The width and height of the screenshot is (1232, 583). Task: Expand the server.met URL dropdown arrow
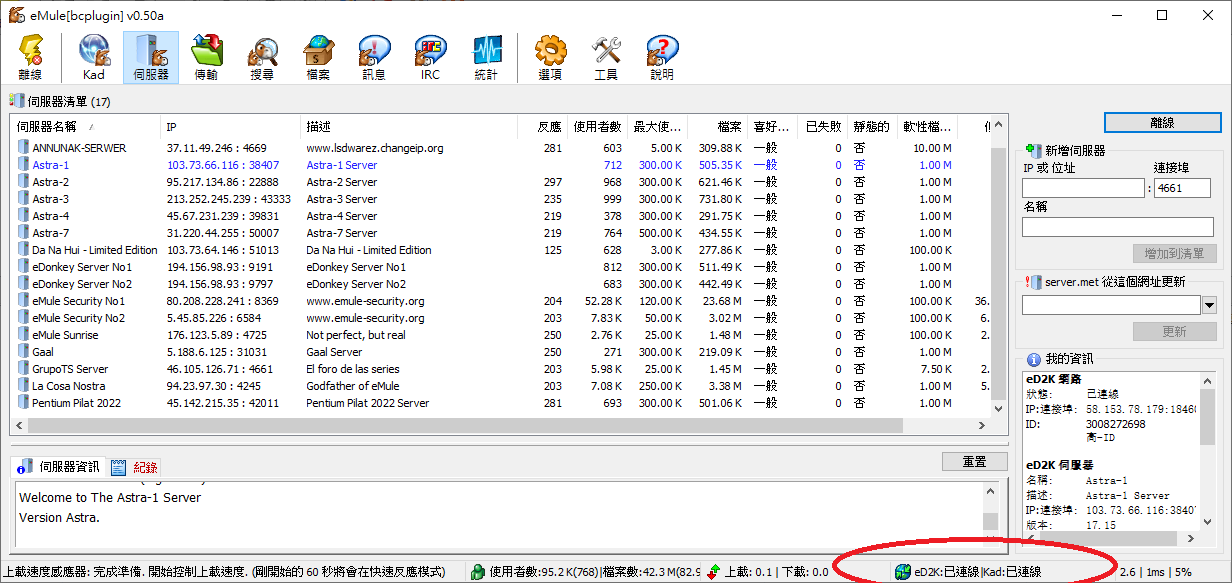point(1209,305)
